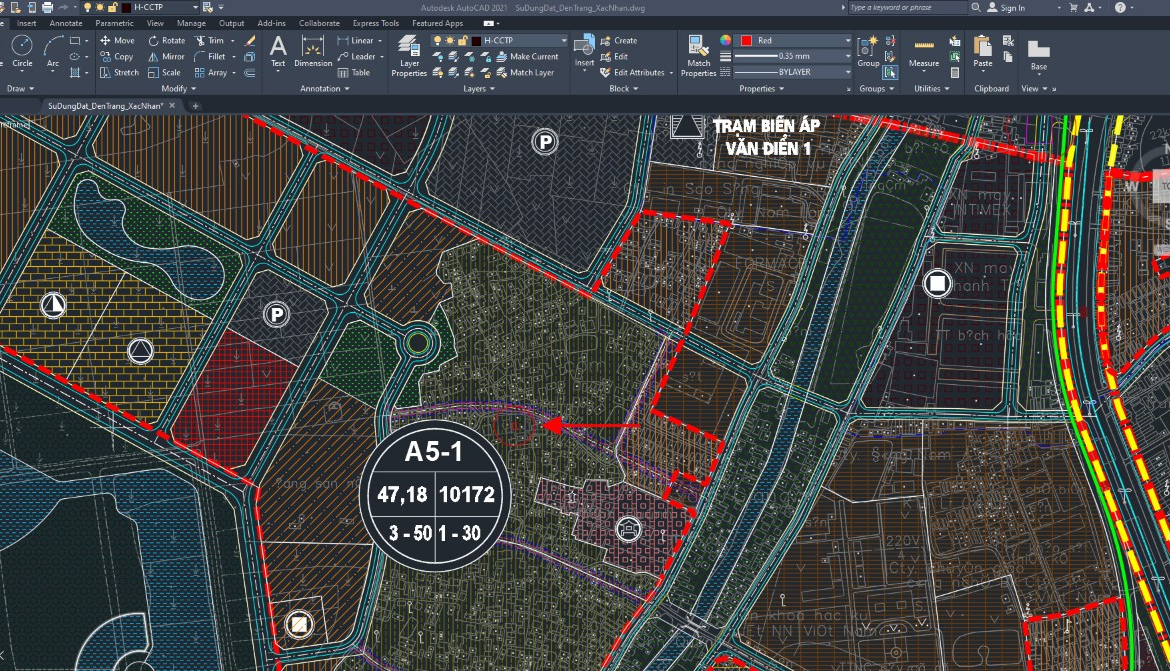Click the Dimension annotation tool

313,52
